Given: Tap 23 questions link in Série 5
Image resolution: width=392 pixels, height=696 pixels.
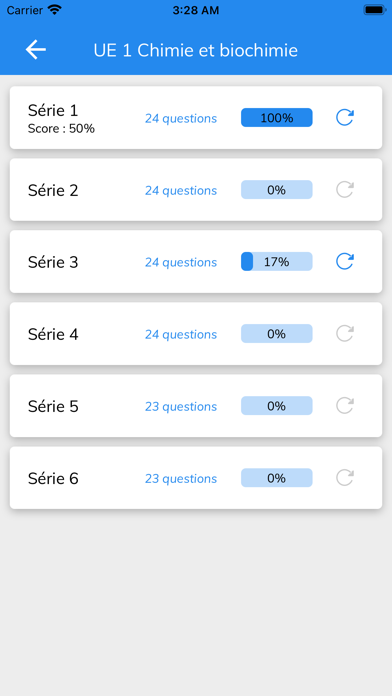Looking at the screenshot, I should click(181, 407).
